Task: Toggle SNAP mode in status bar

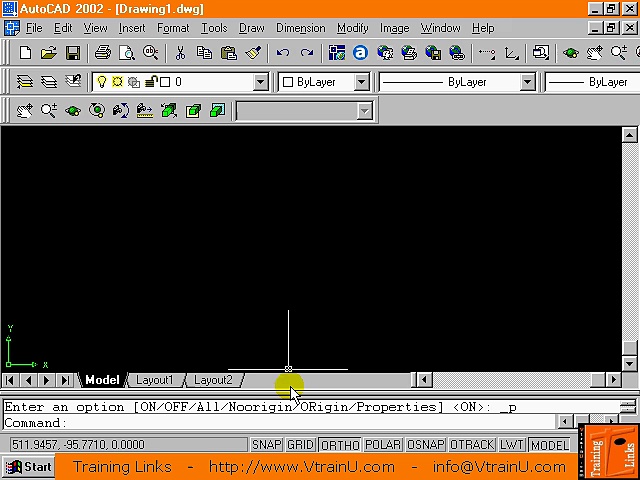Action: (266, 444)
